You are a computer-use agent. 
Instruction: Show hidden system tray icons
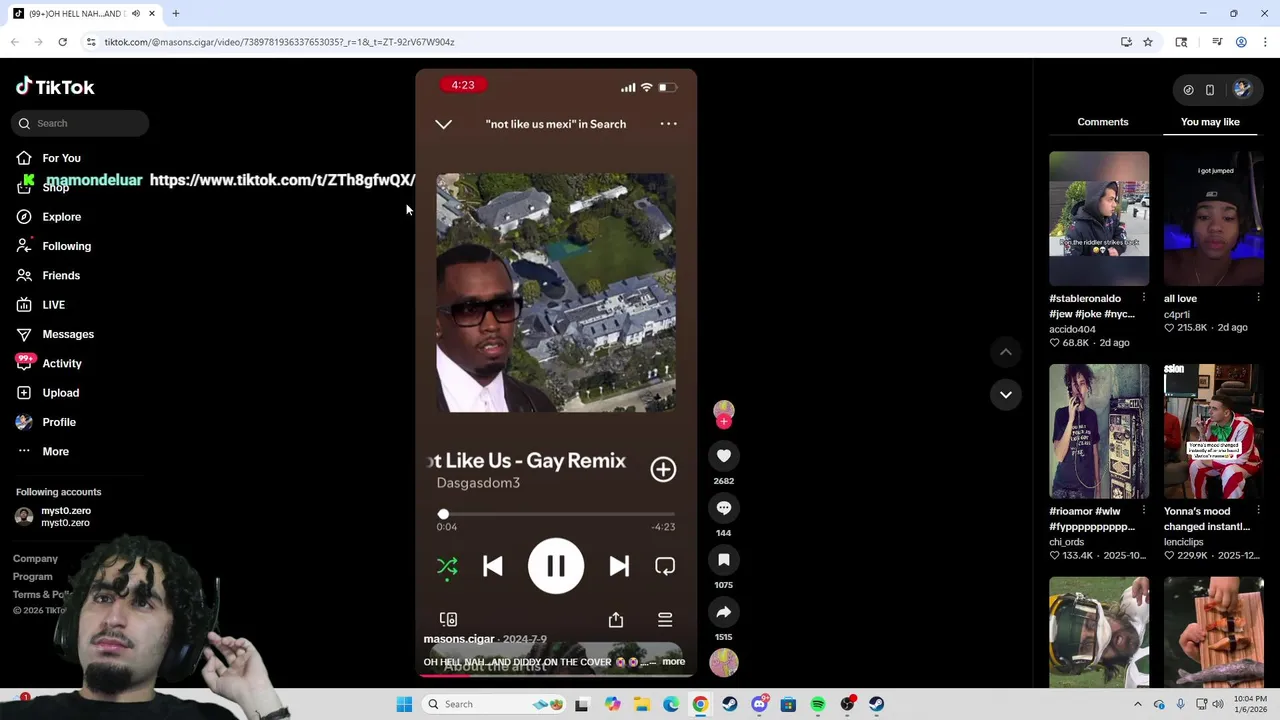click(x=1137, y=704)
